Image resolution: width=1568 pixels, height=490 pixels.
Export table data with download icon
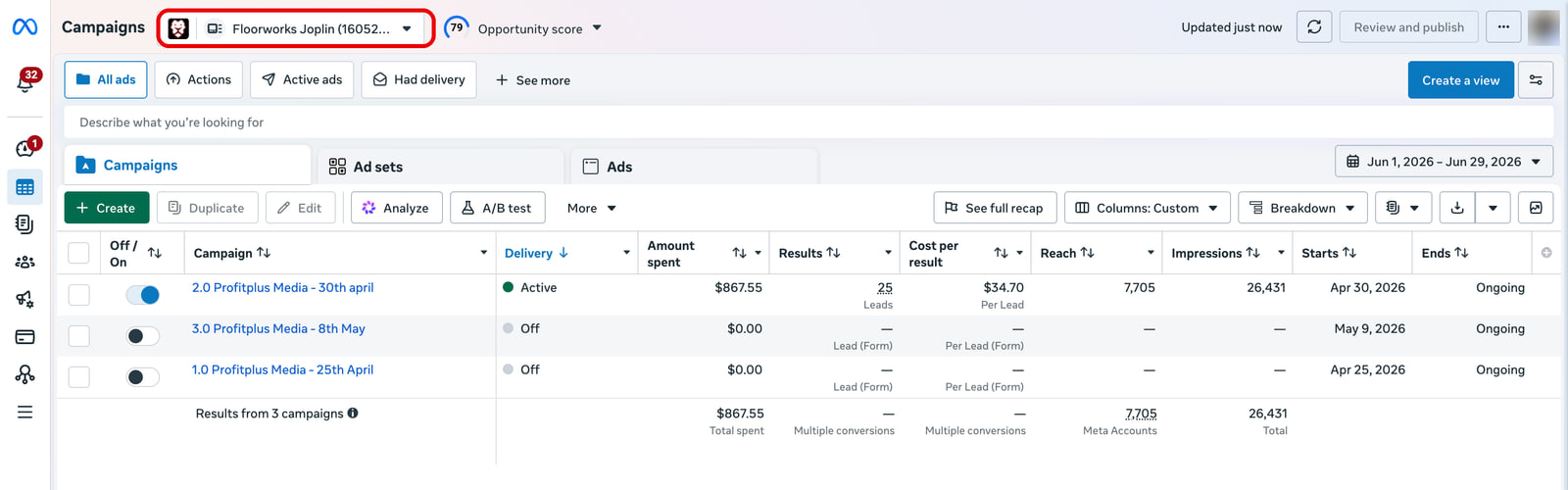pyautogui.click(x=1457, y=208)
